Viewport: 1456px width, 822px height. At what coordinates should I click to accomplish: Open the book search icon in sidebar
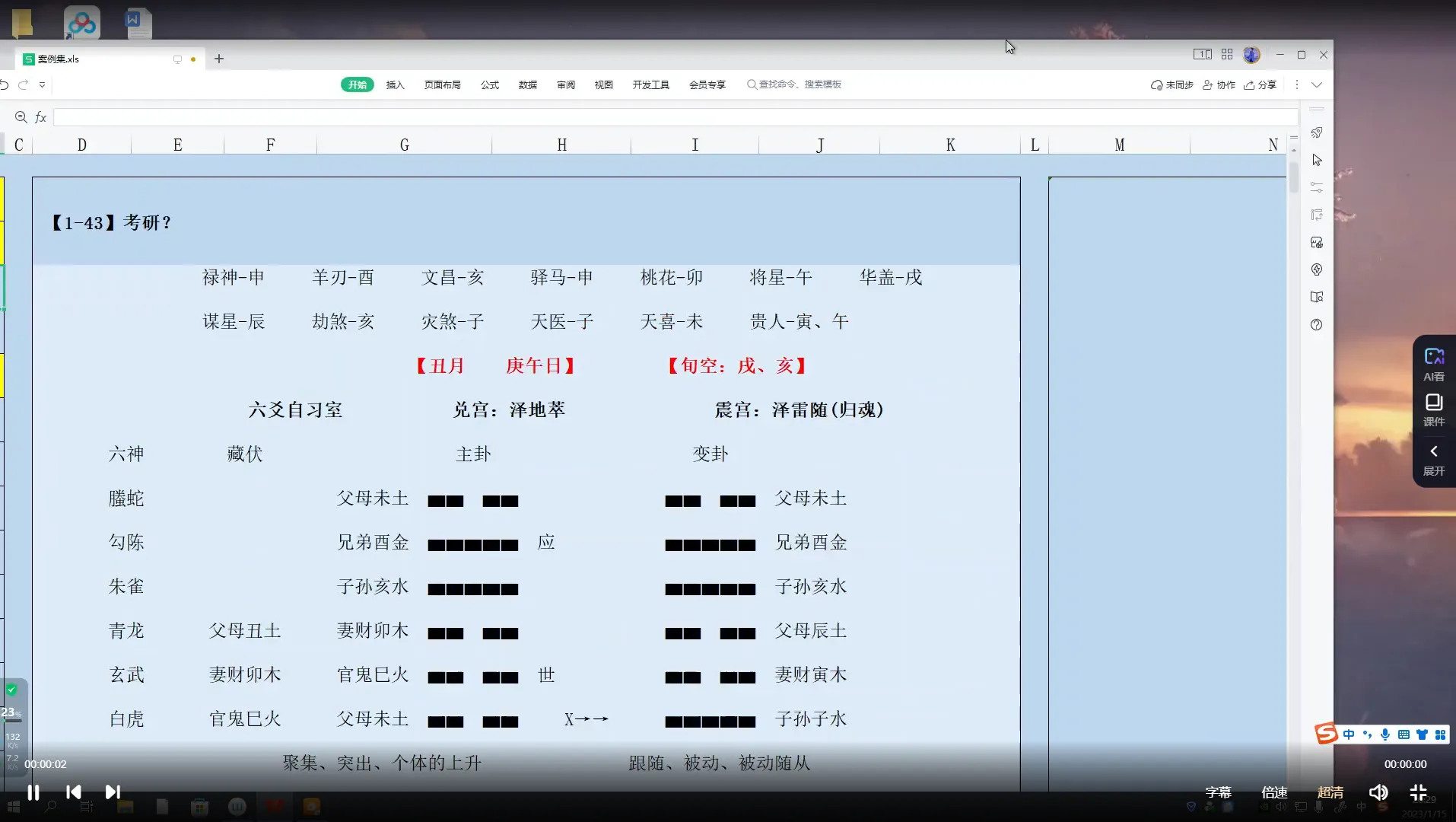click(1317, 297)
